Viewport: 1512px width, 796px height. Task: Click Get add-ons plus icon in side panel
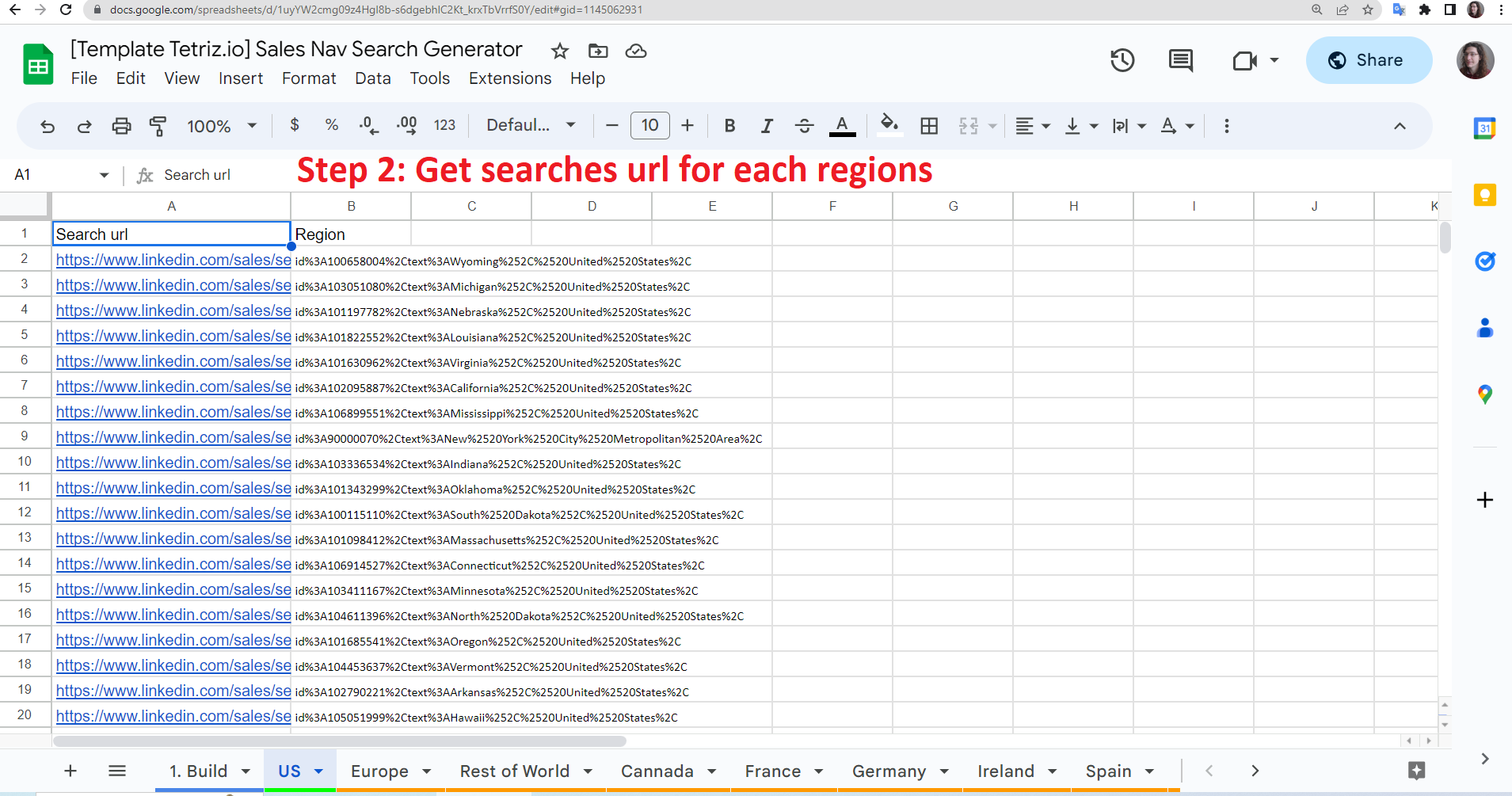(x=1485, y=500)
